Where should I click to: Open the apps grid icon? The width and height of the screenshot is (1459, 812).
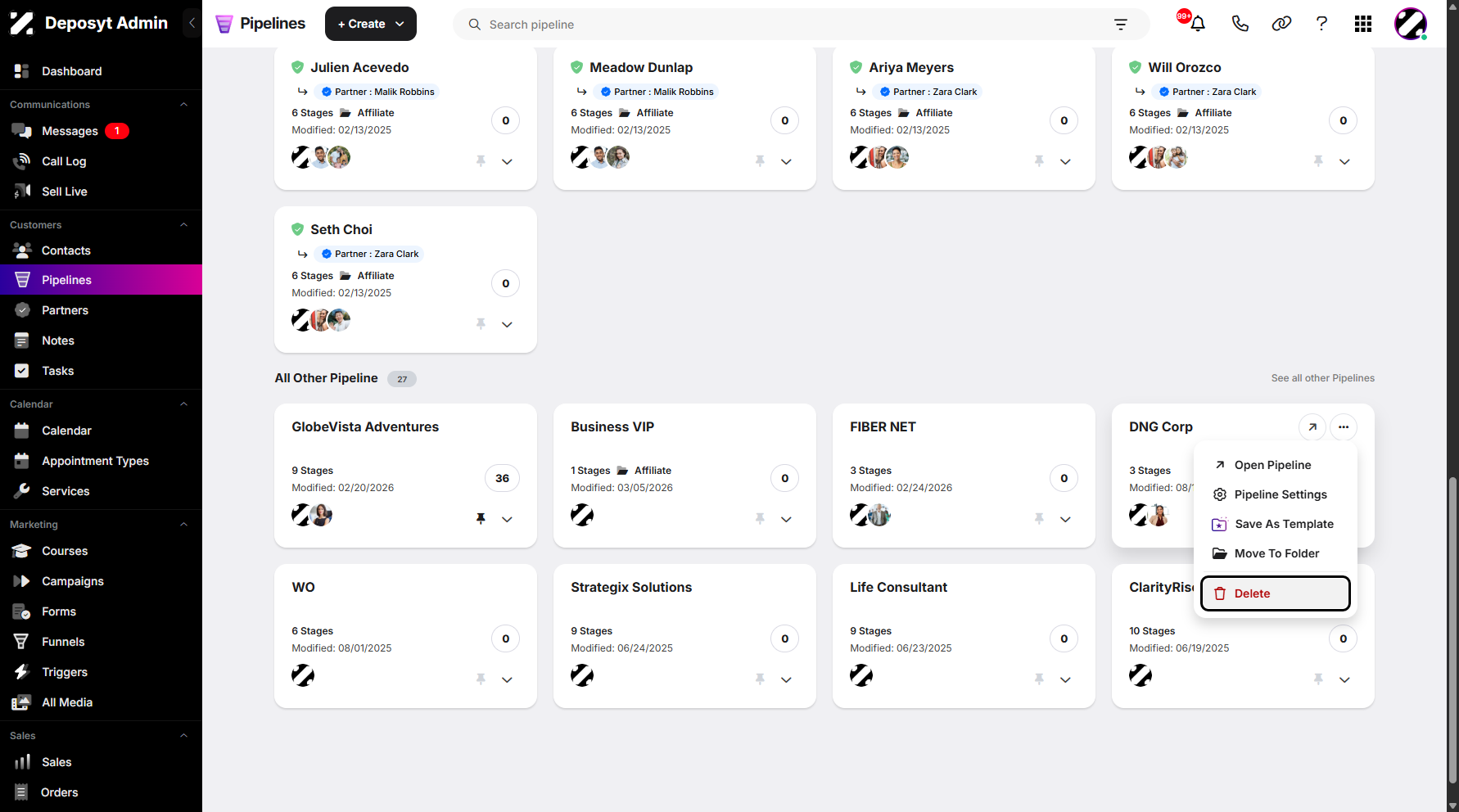coord(1363,24)
